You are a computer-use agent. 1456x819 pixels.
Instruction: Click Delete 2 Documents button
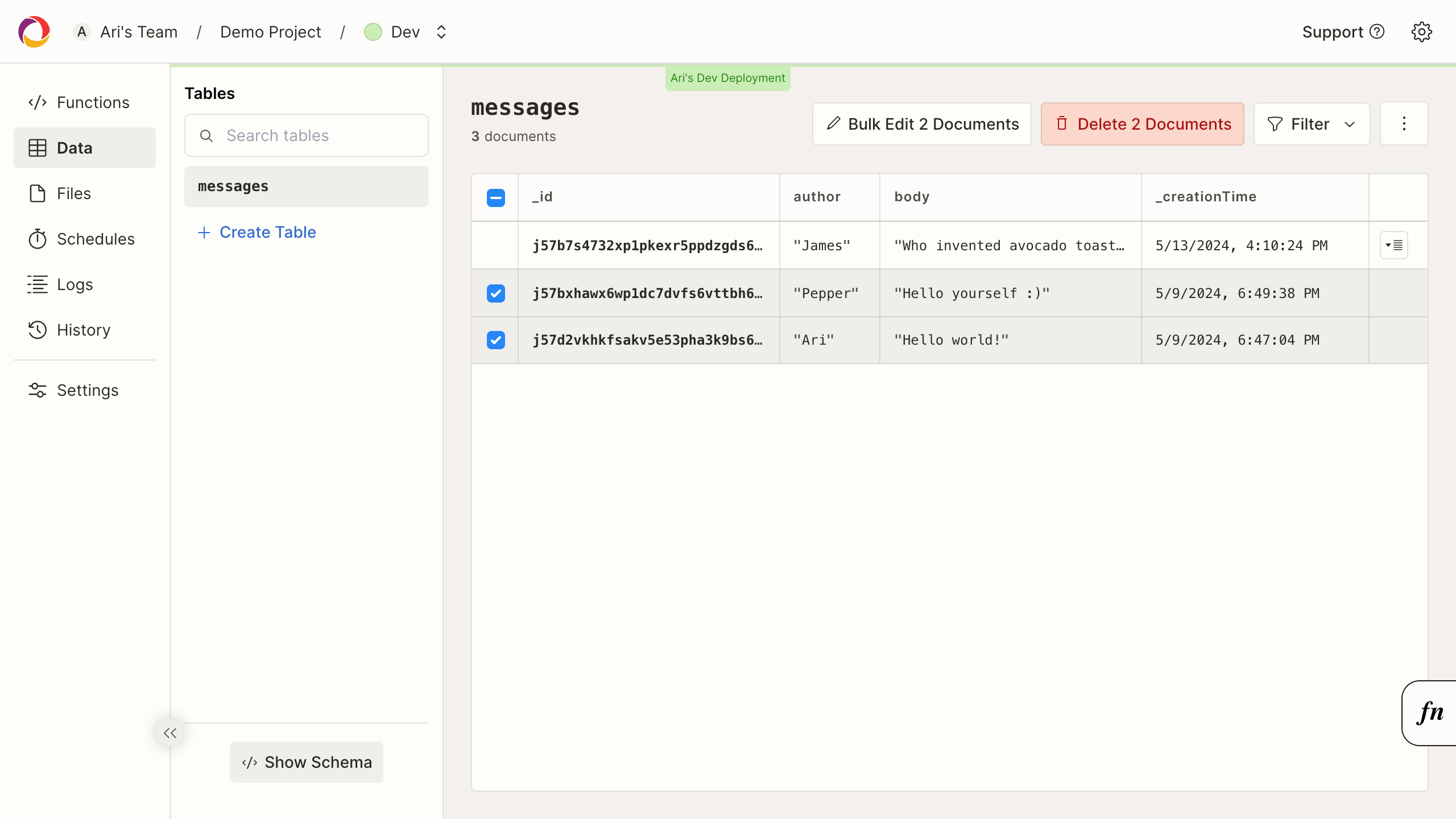1143,124
